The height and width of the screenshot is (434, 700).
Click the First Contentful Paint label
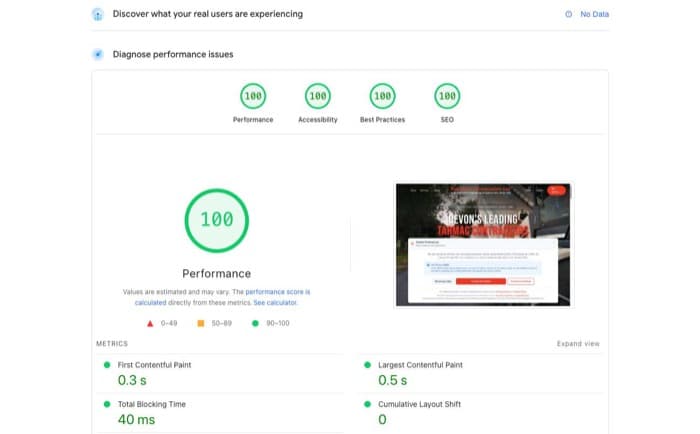click(x=154, y=365)
